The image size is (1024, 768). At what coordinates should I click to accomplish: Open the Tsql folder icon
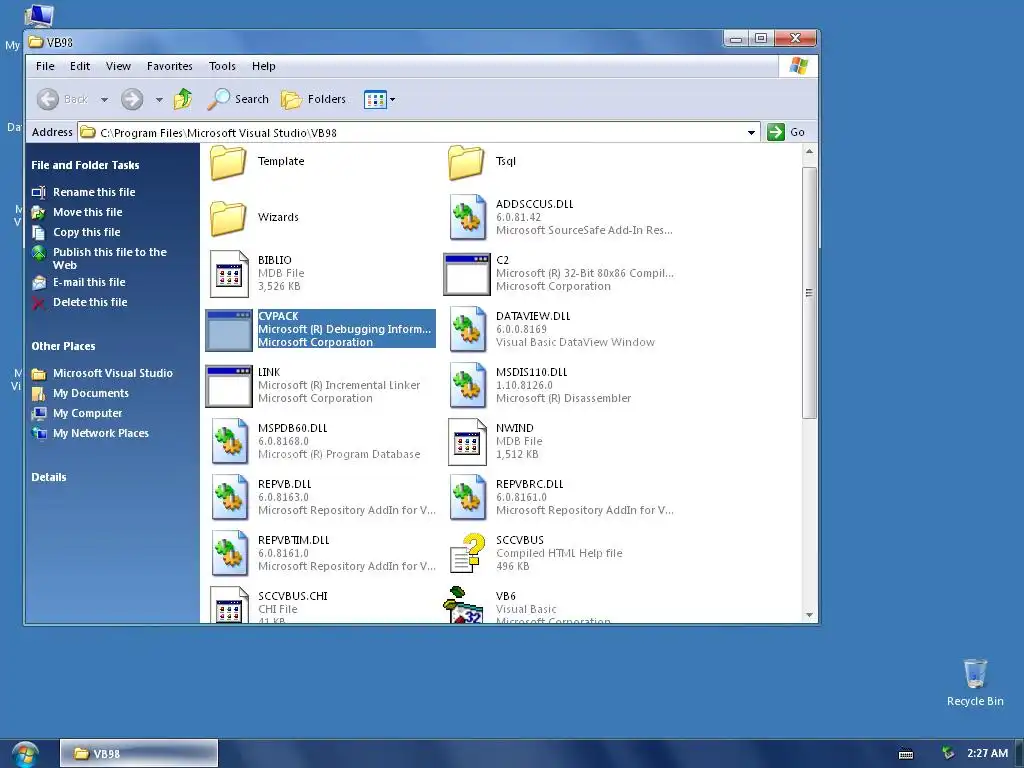click(x=466, y=162)
